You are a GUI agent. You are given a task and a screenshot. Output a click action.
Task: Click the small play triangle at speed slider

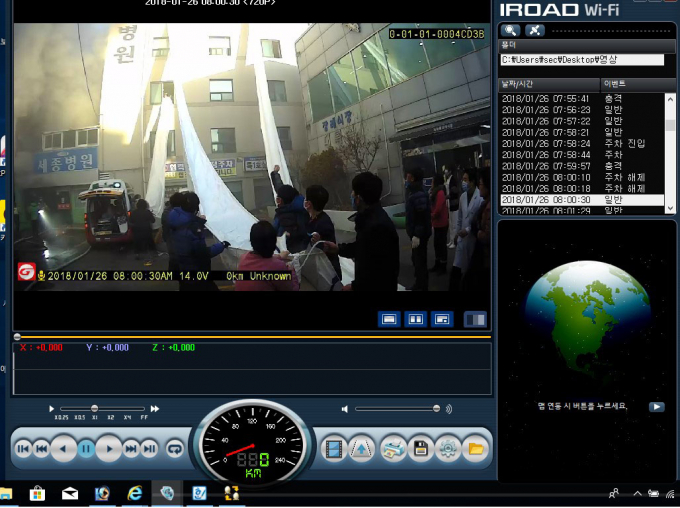click(x=52, y=409)
